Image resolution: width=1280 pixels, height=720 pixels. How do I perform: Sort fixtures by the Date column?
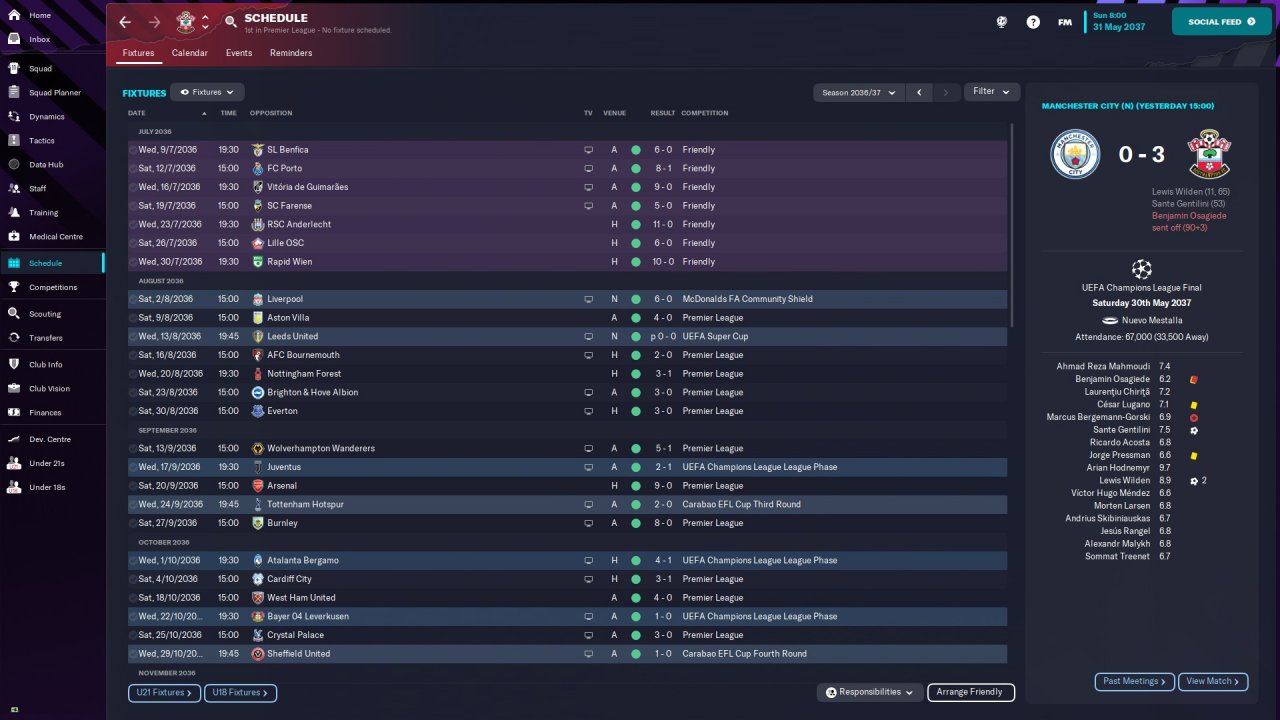tap(137, 113)
